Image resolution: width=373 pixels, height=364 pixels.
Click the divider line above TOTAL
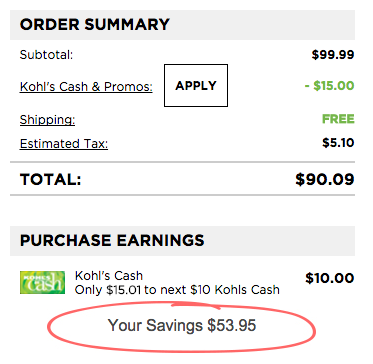[182, 162]
